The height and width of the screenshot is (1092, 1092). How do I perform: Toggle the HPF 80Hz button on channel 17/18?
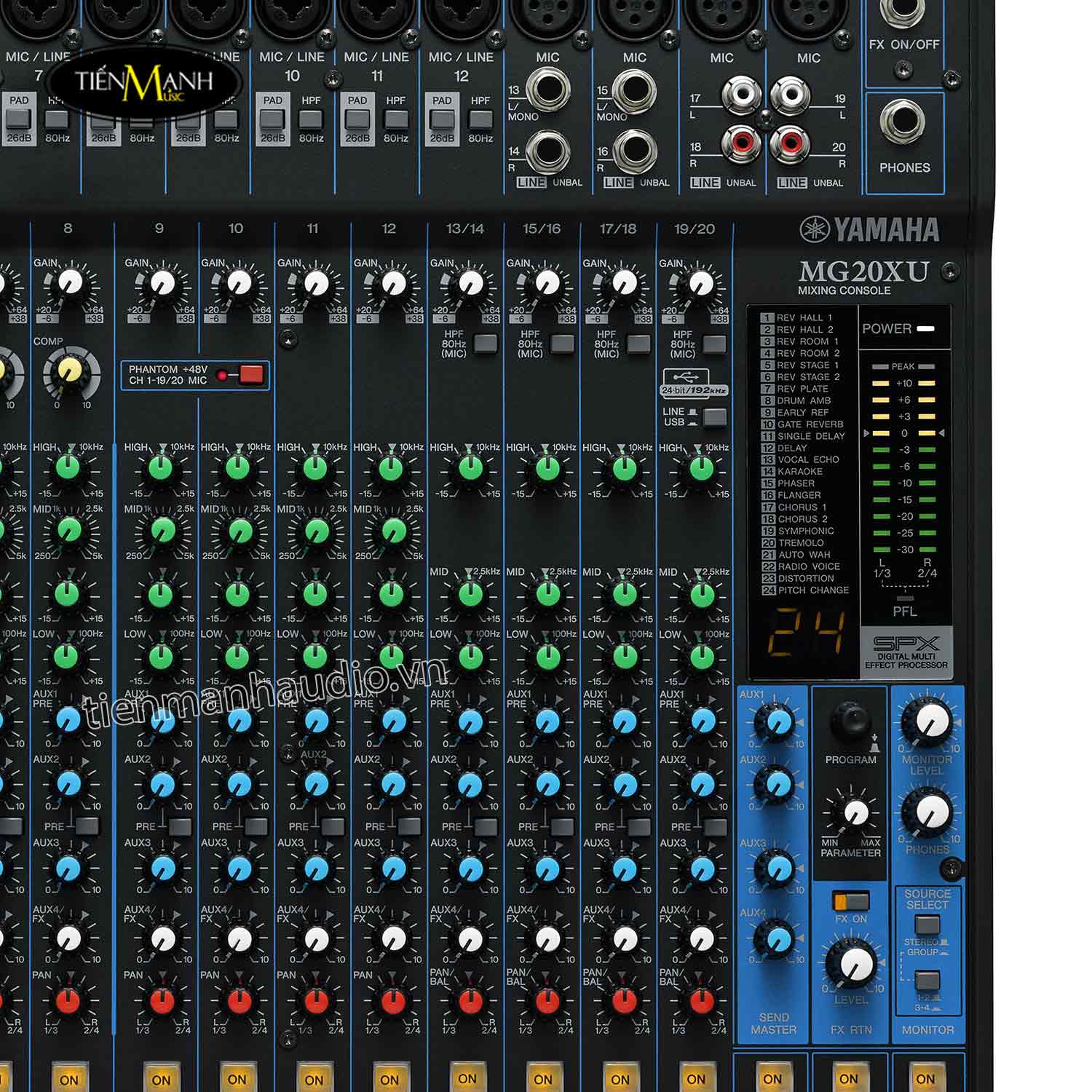(638, 343)
